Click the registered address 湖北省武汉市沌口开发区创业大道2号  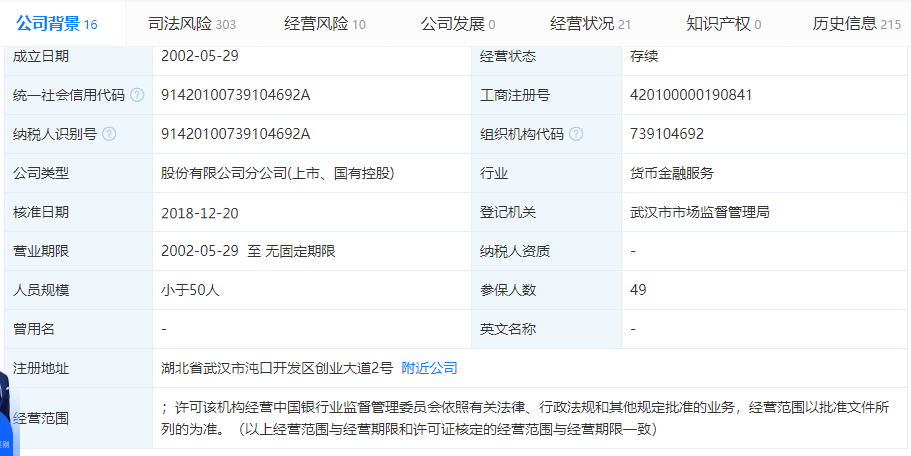click(x=277, y=368)
